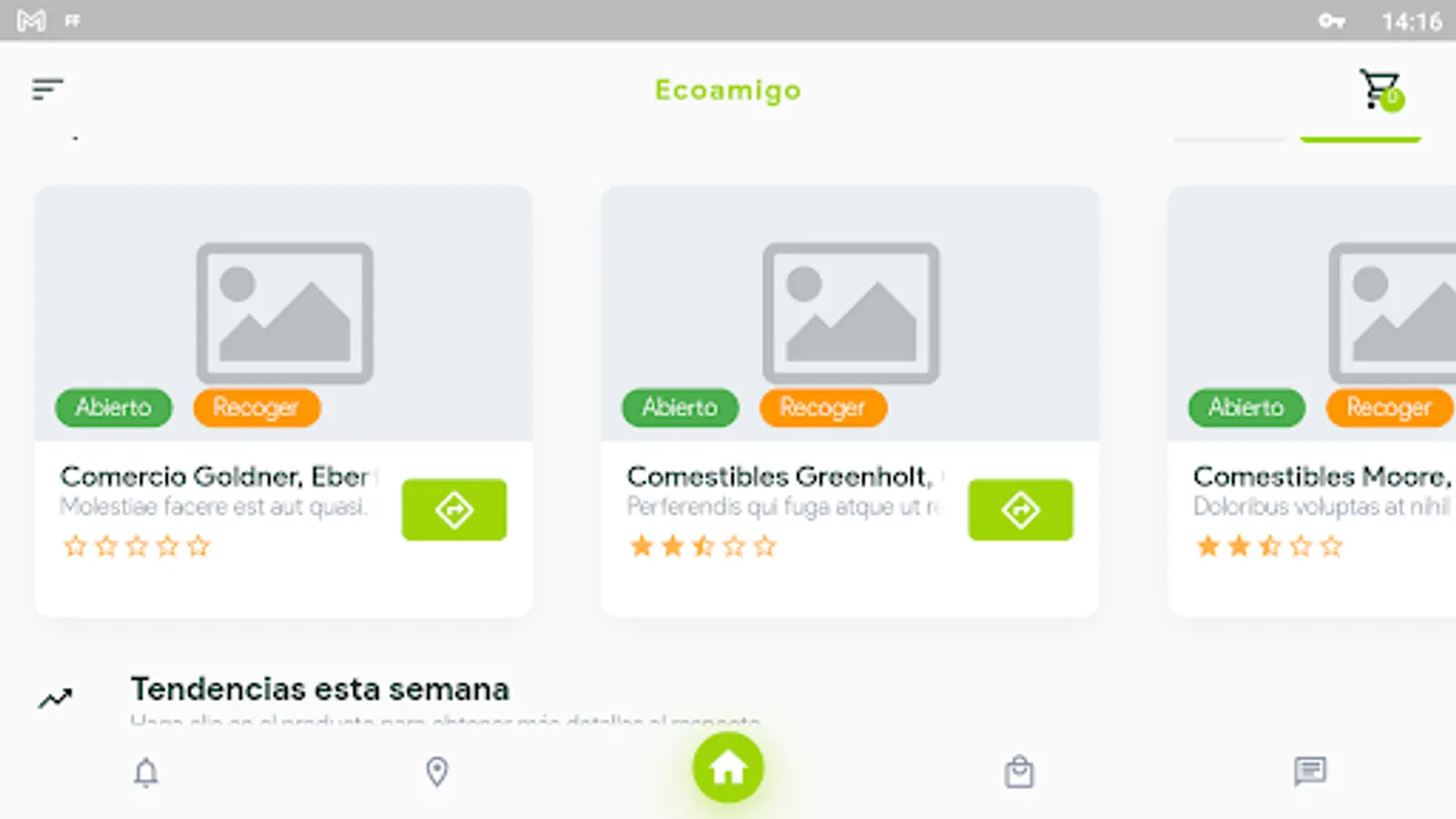Open the chat messages icon
The width and height of the screenshot is (1456, 819).
[1310, 772]
